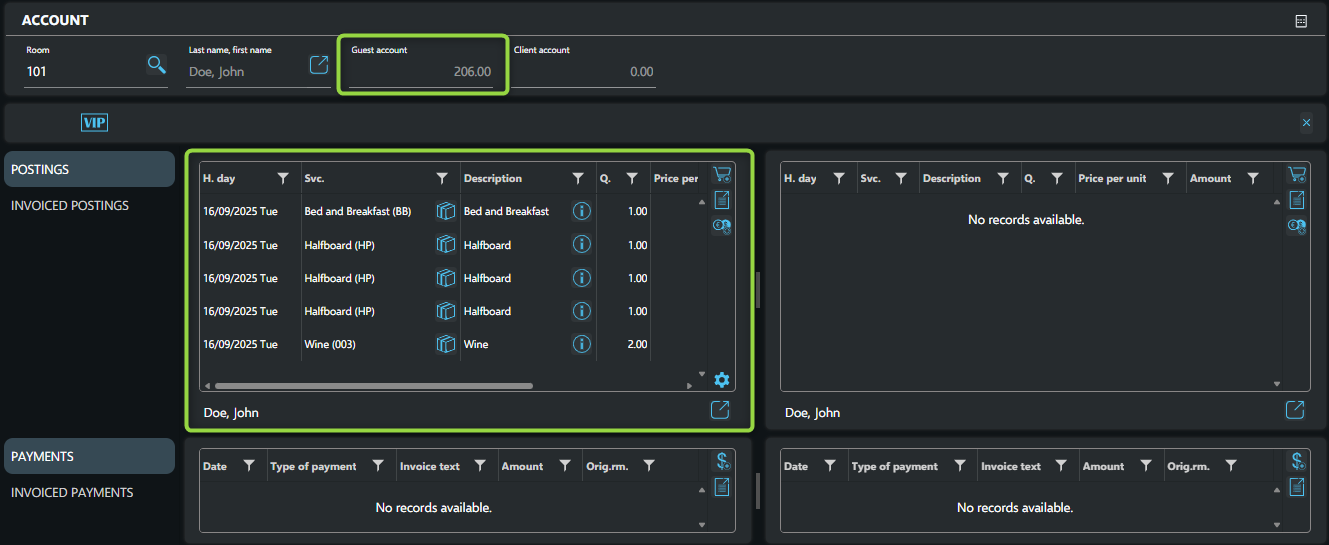Open the settings gear in left postings grid
This screenshot has height=545, width=1329.
tap(721, 380)
